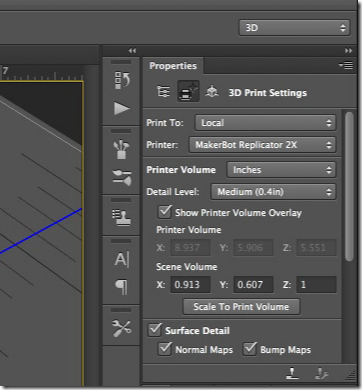Image resolution: width=362 pixels, height=390 pixels.
Task: Open the Character panel icon
Action: 122,259
